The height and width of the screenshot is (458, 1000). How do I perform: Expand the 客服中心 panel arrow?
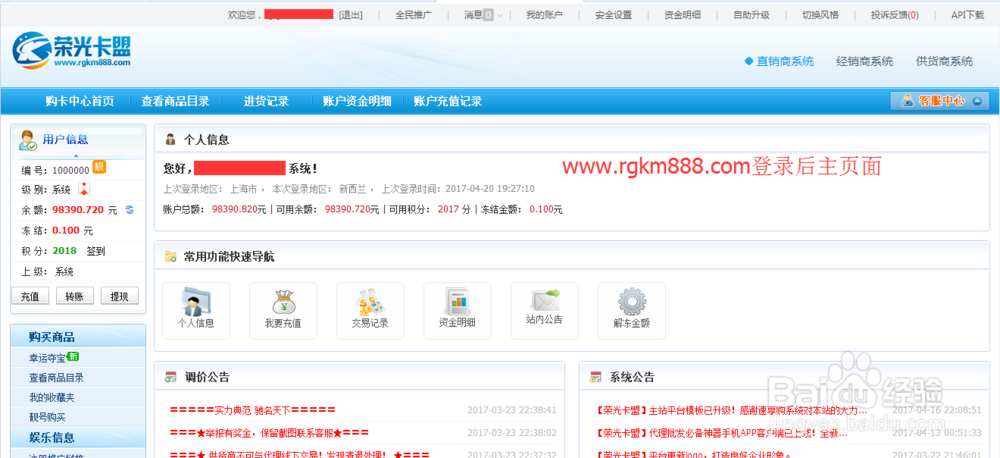click(x=978, y=101)
